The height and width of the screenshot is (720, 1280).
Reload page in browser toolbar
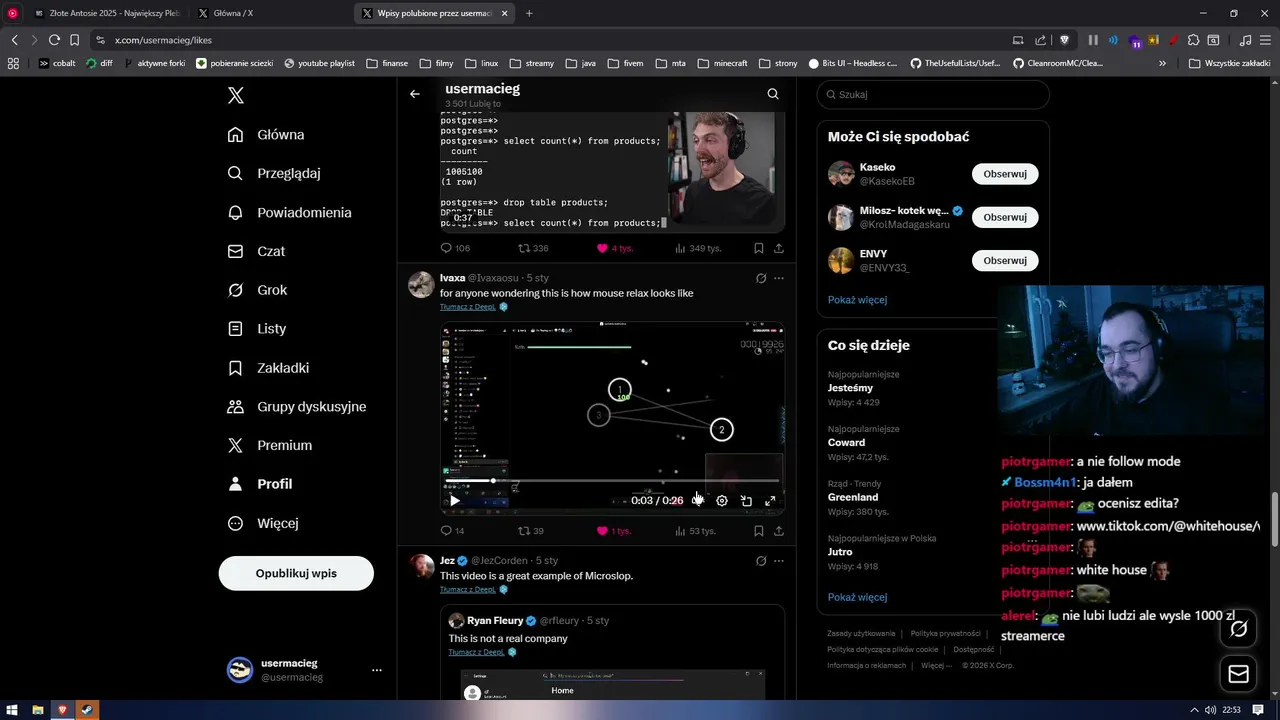(54, 40)
